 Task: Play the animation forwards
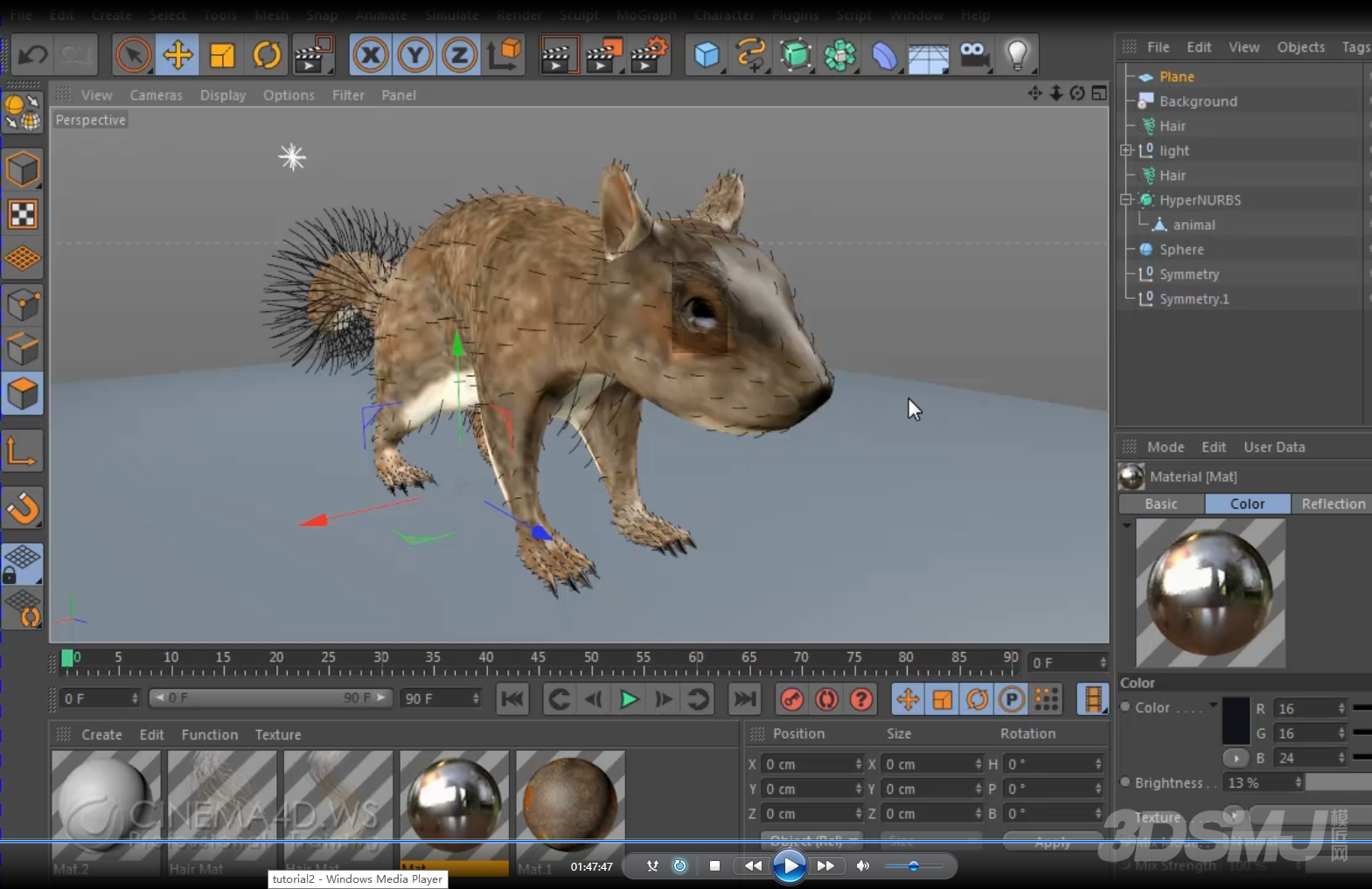pyautogui.click(x=629, y=699)
